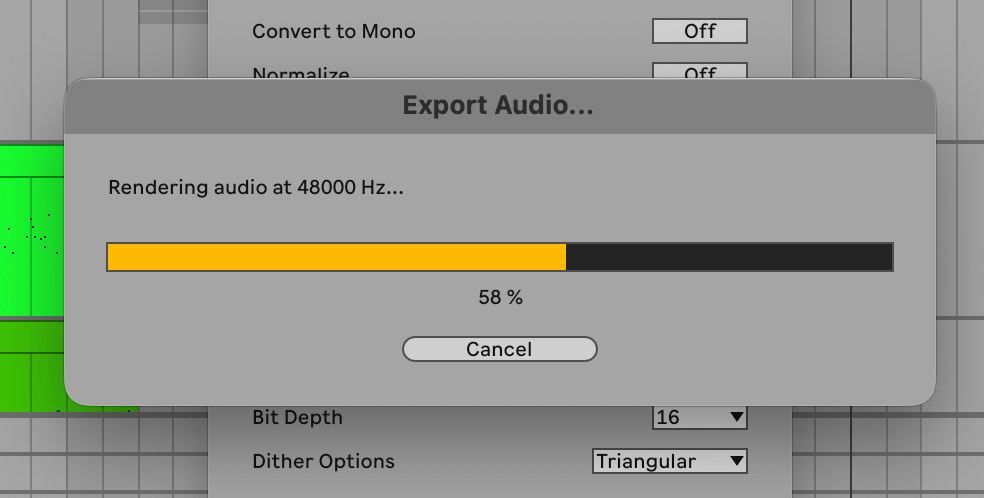Open the Dither Options Triangular dropdown
Image resolution: width=984 pixels, height=498 pixels.
tap(669, 461)
